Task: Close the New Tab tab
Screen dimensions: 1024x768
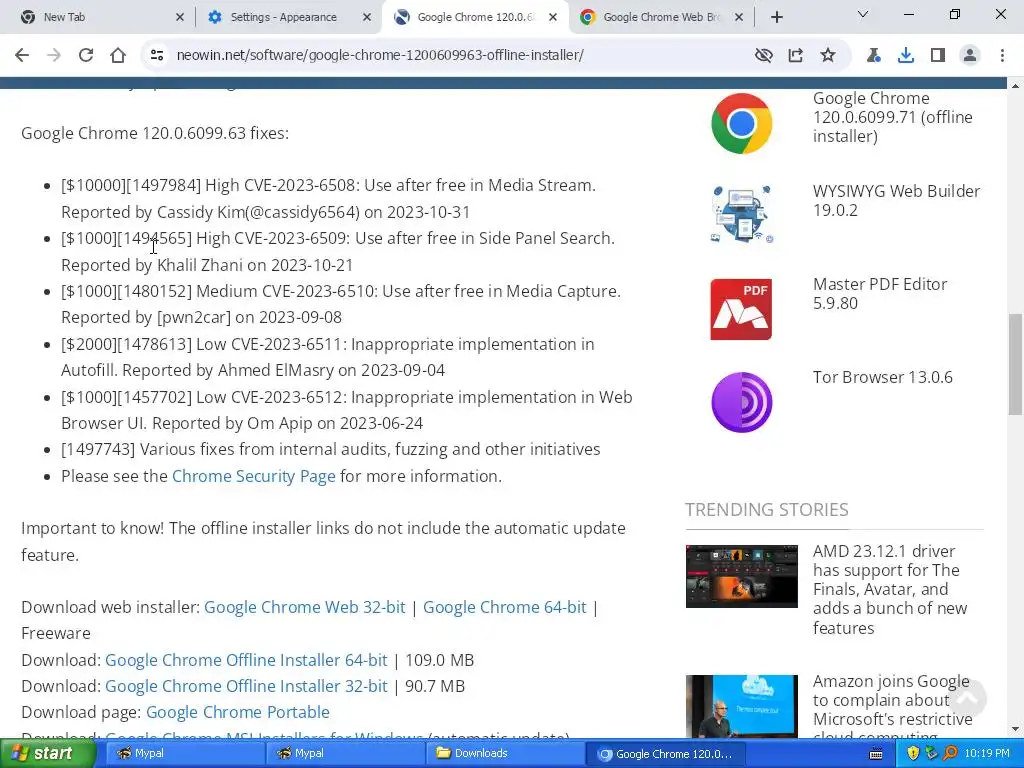Action: click(180, 17)
